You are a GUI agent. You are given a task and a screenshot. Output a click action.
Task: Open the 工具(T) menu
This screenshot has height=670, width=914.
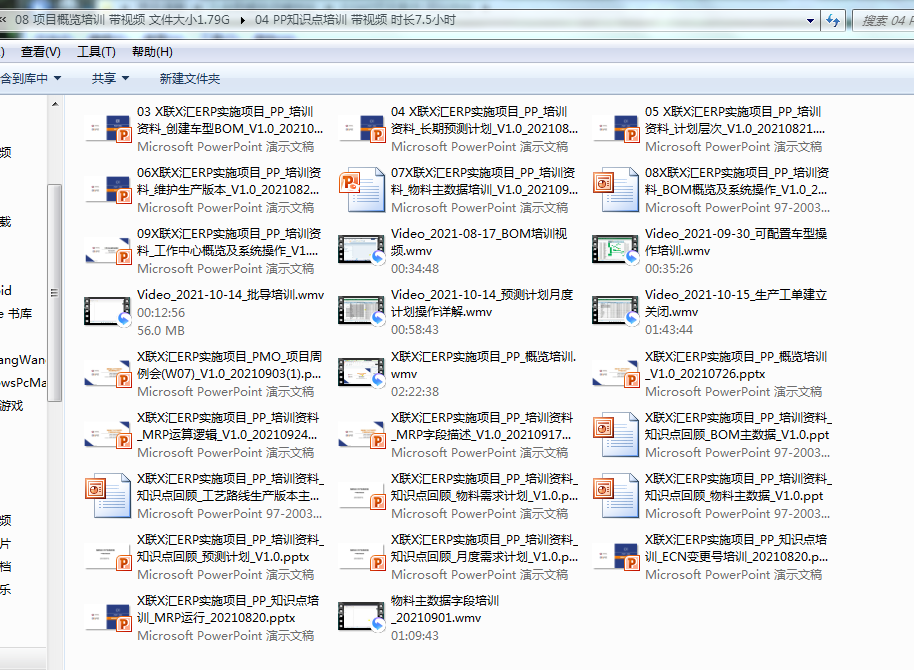click(x=96, y=52)
